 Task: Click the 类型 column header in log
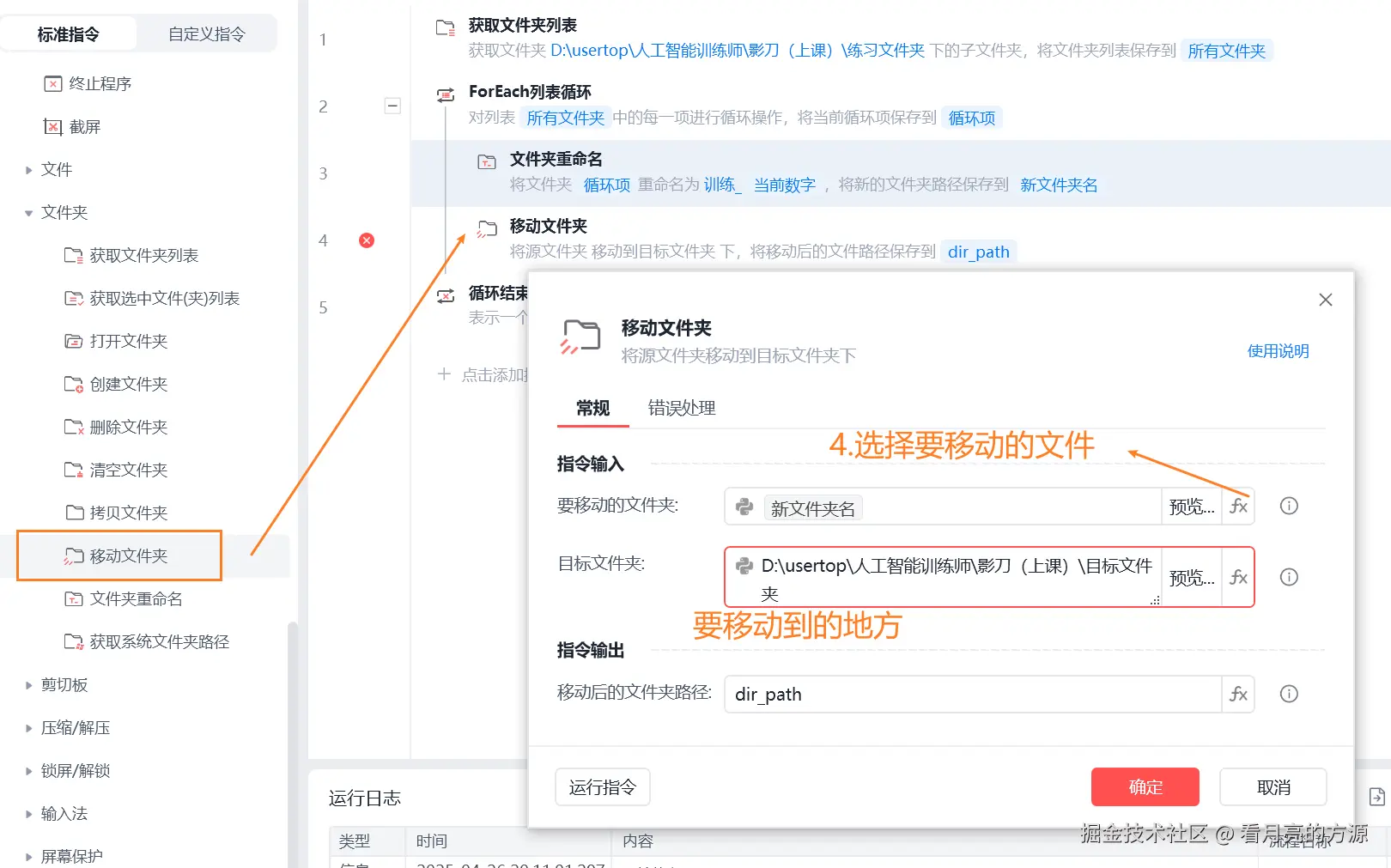click(354, 841)
